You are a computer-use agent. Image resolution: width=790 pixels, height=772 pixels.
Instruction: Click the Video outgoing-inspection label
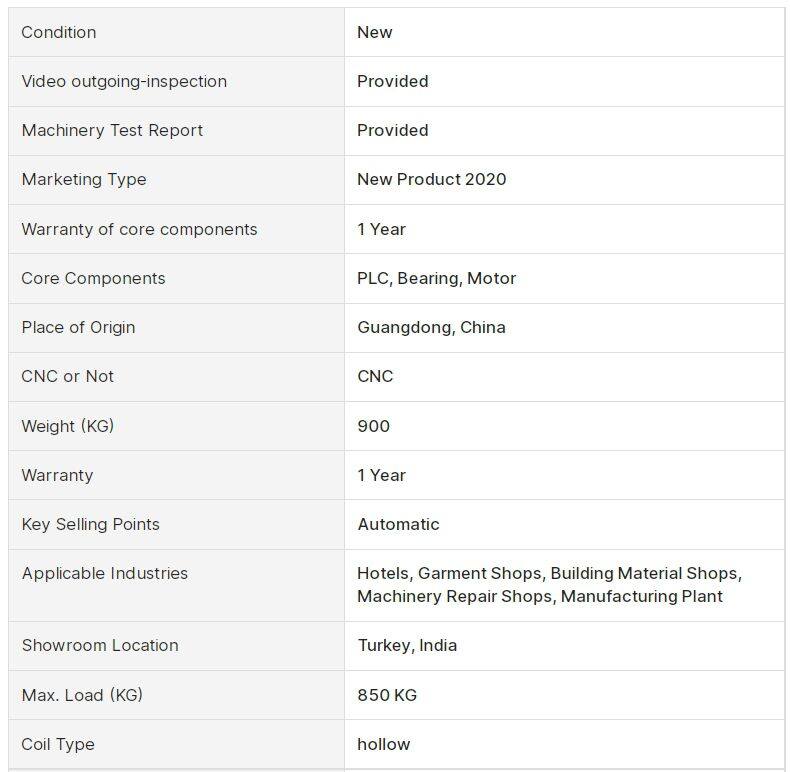tap(124, 81)
